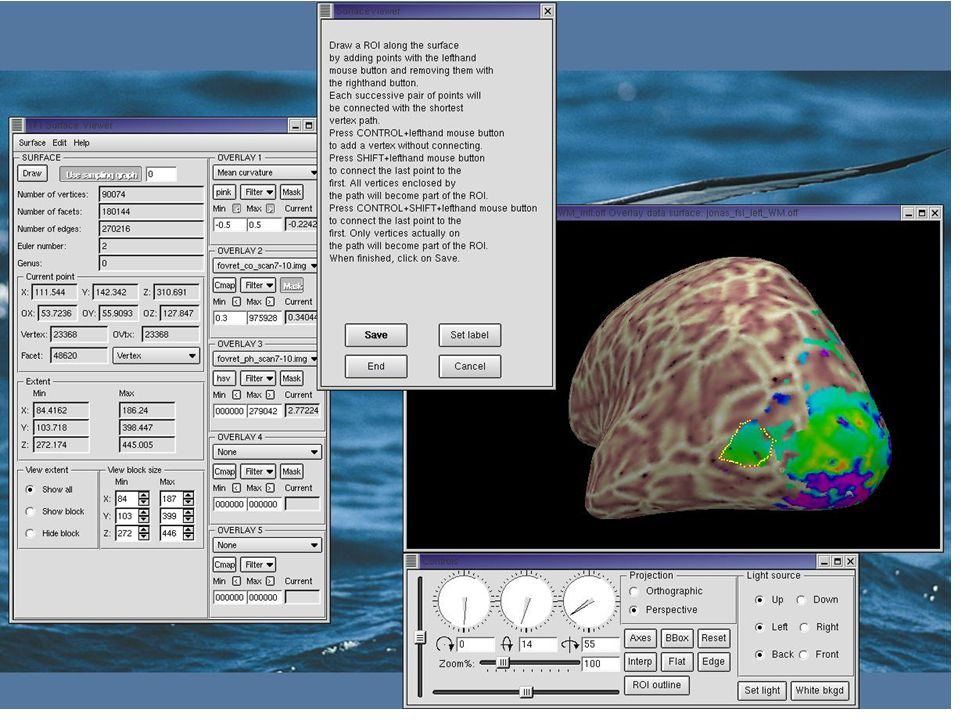
Task: Open the Mean curvature dropdown in Overlay 1
Action: click(x=266, y=173)
